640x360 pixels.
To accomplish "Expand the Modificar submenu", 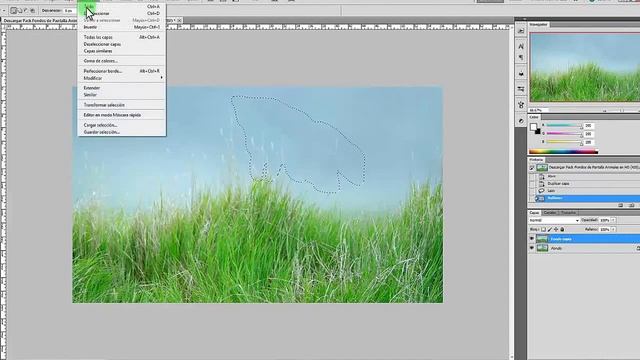I will (122, 78).
